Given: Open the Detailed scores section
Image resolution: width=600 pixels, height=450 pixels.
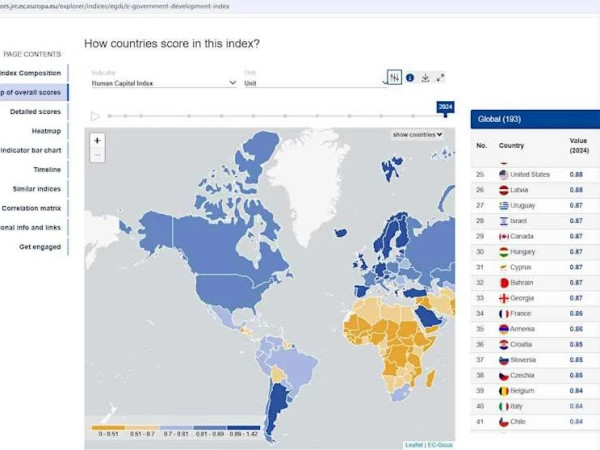Looking at the screenshot, I should pos(35,111).
